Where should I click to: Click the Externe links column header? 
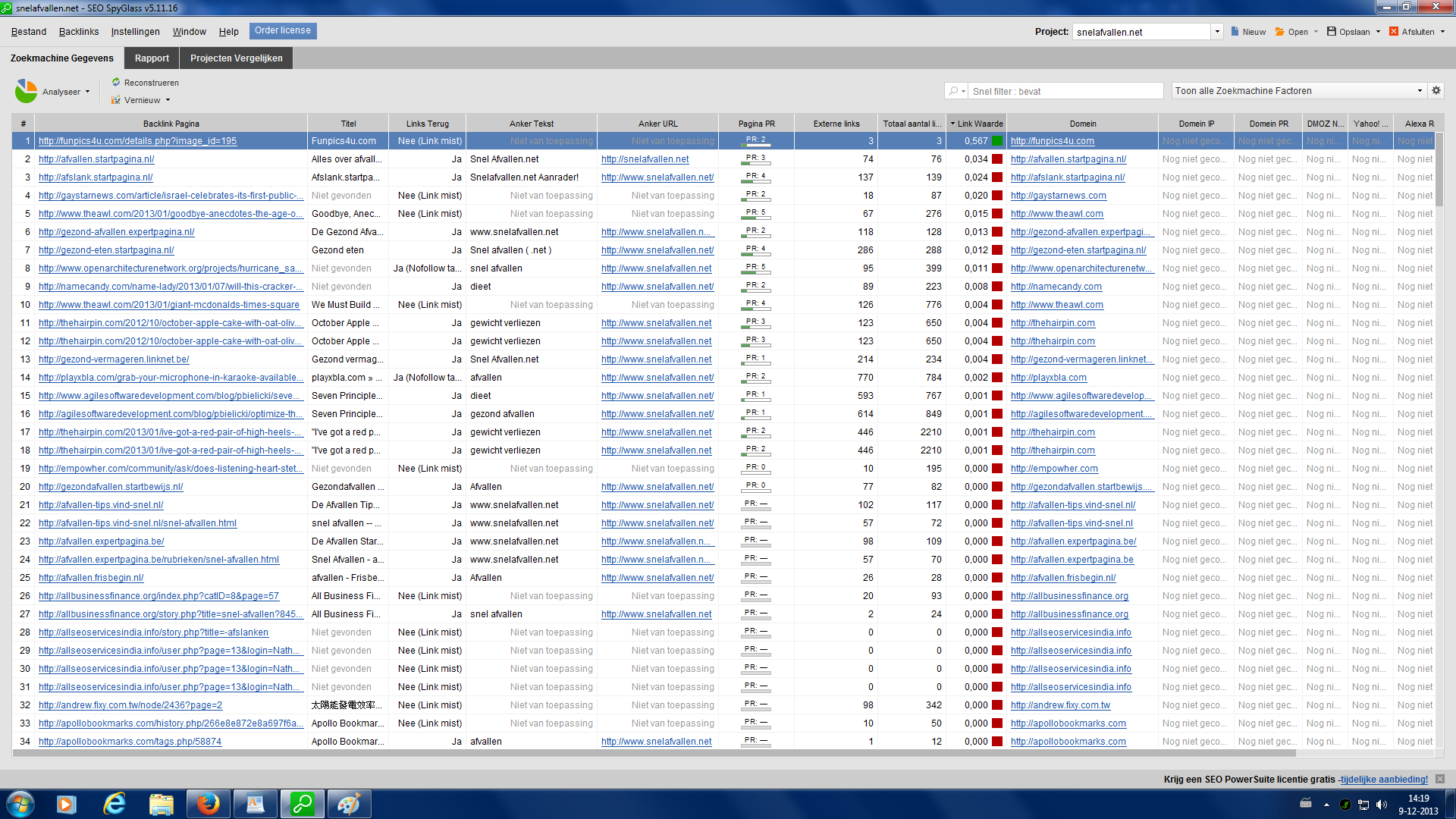(x=836, y=124)
